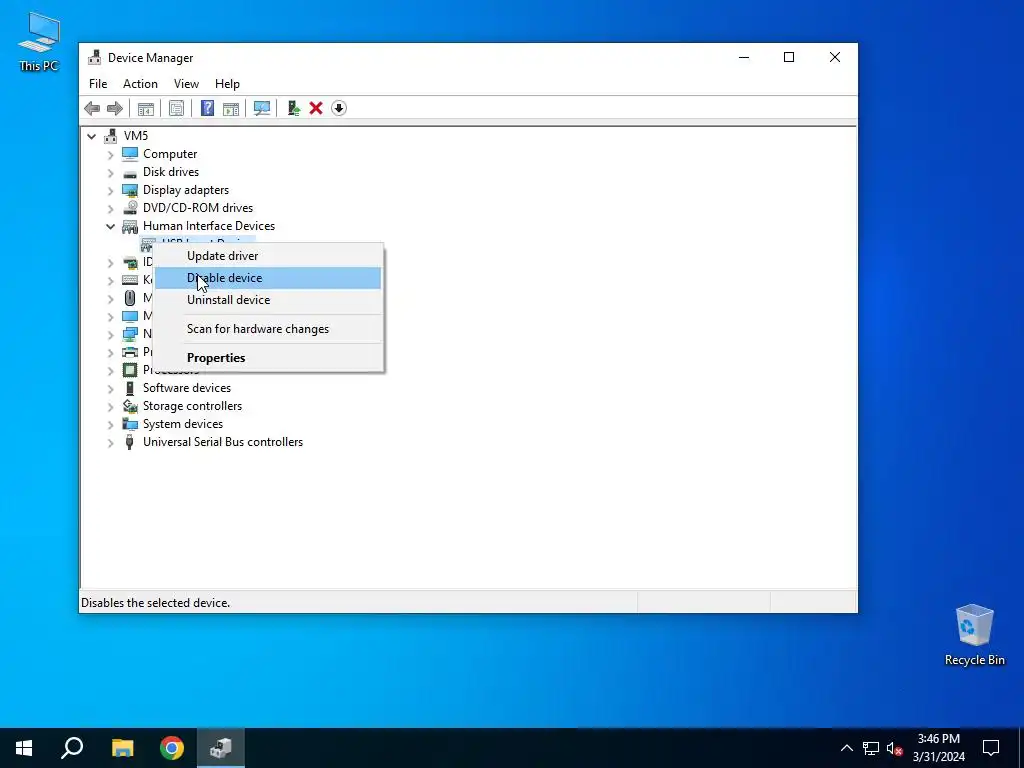The width and height of the screenshot is (1024, 768).
Task: Click the Device Manager taskbar button
Action: (x=221, y=748)
